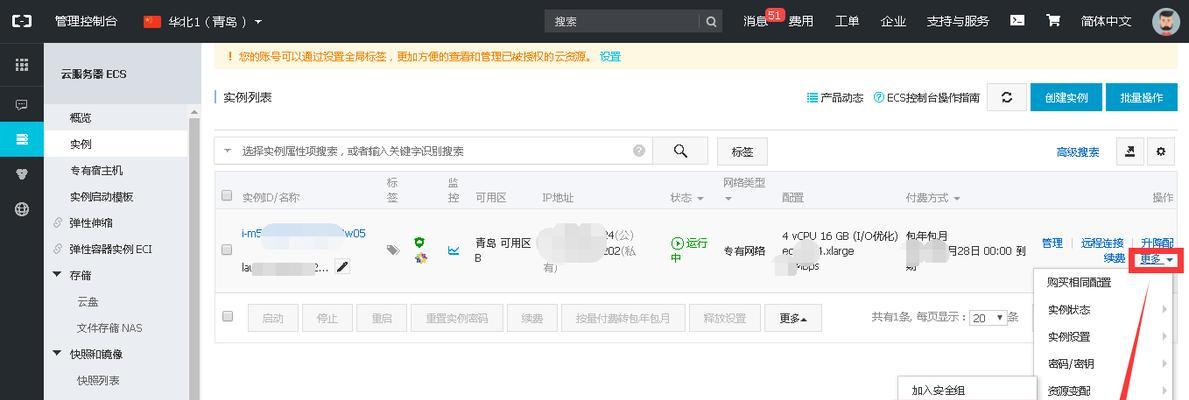Click the top bar 搜索 input field
The height and width of the screenshot is (400, 1189).
pyautogui.click(x=623, y=21)
